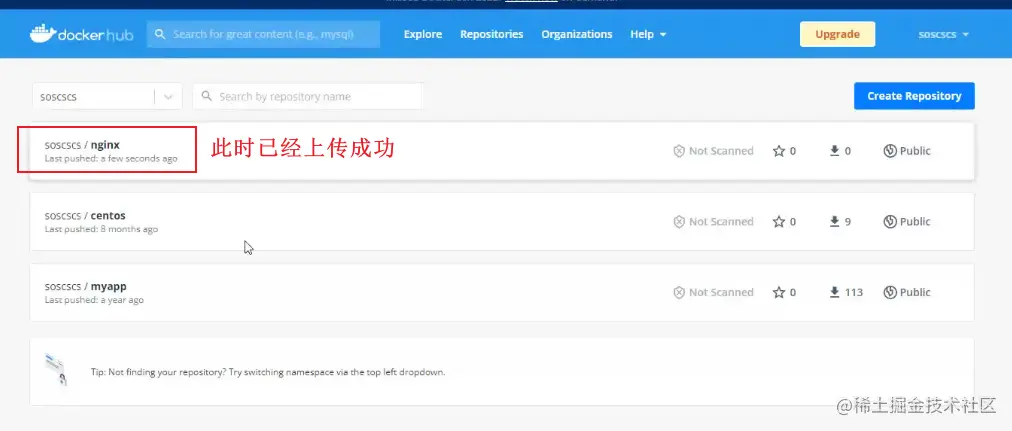Open the soscscs / myapp repository
The width and height of the screenshot is (1012, 431).
click(x=85, y=286)
